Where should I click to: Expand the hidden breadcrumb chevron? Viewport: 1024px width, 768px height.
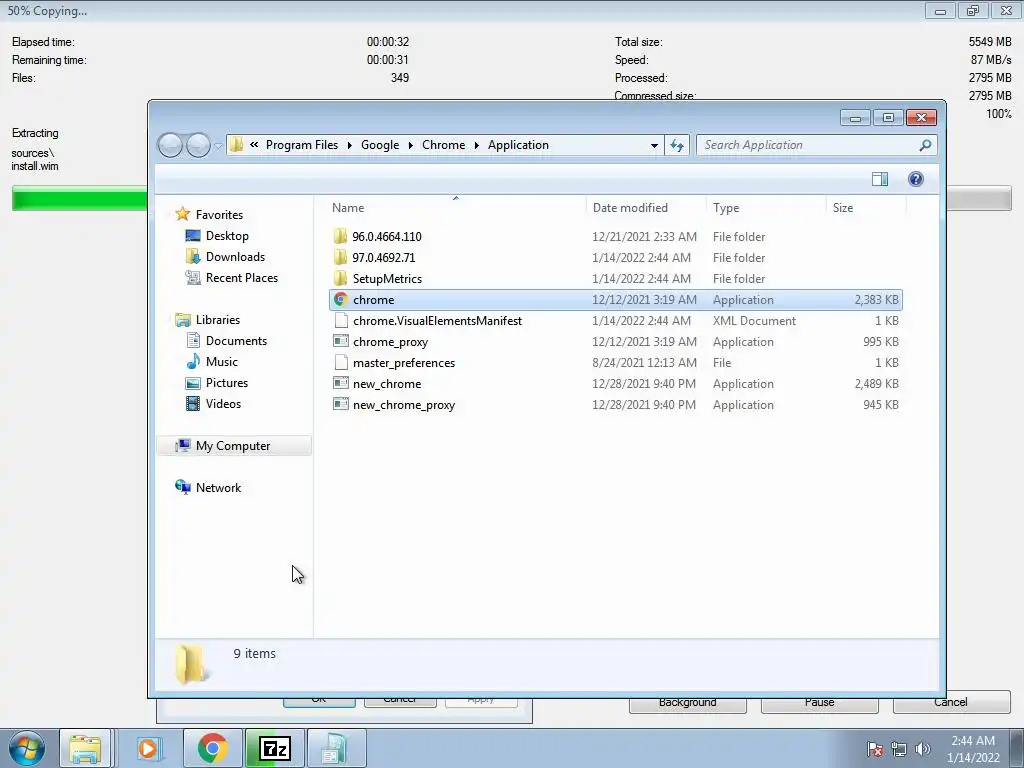coord(253,145)
